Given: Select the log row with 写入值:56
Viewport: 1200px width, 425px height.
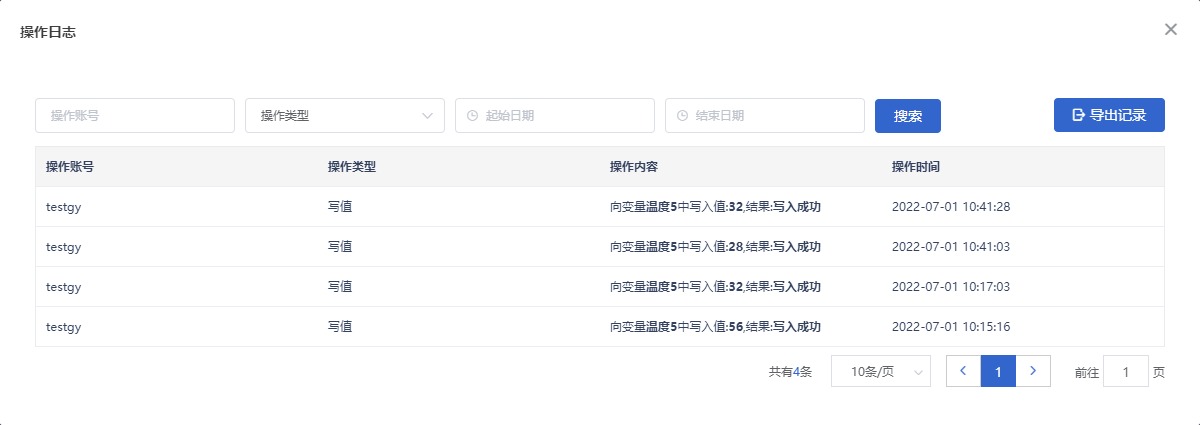Looking at the screenshot, I should click(x=600, y=326).
